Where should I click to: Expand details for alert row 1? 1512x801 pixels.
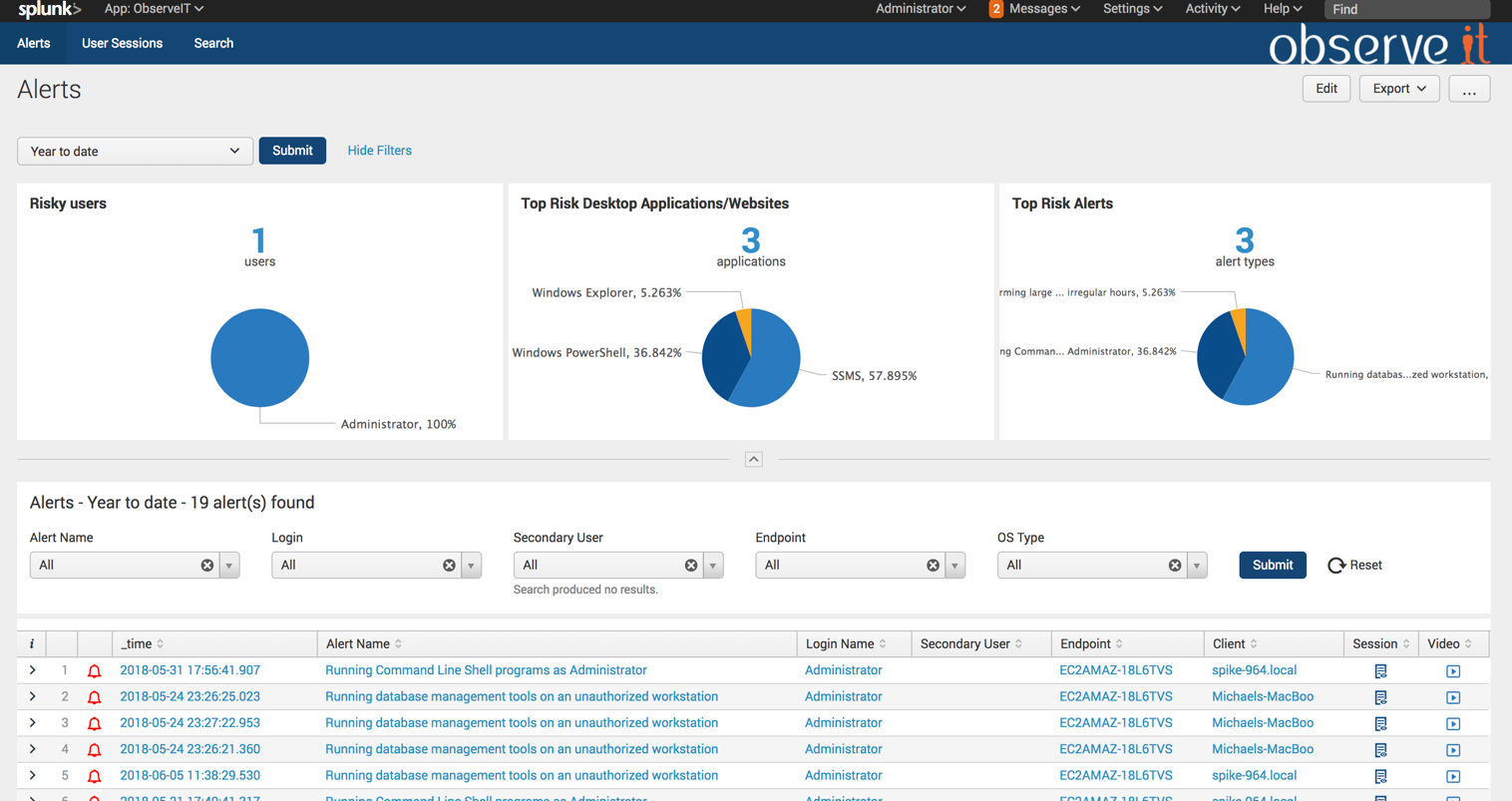(32, 670)
